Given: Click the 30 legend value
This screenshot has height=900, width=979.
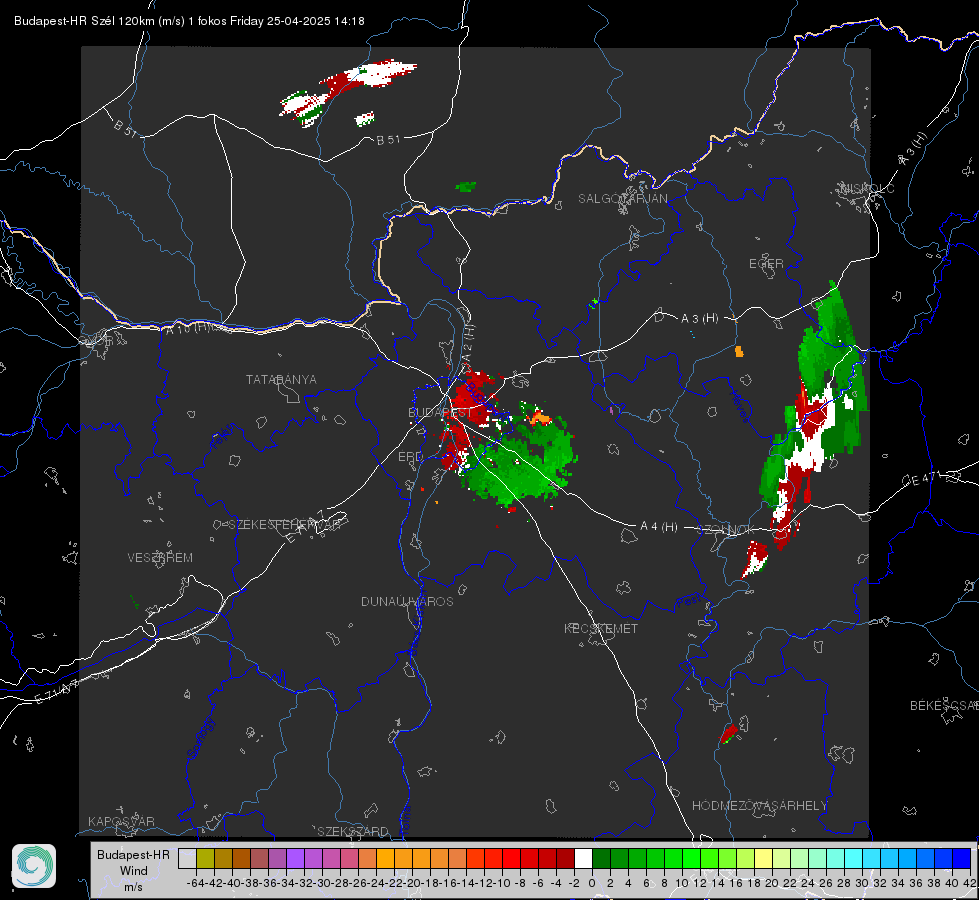Looking at the screenshot, I should 862,883.
